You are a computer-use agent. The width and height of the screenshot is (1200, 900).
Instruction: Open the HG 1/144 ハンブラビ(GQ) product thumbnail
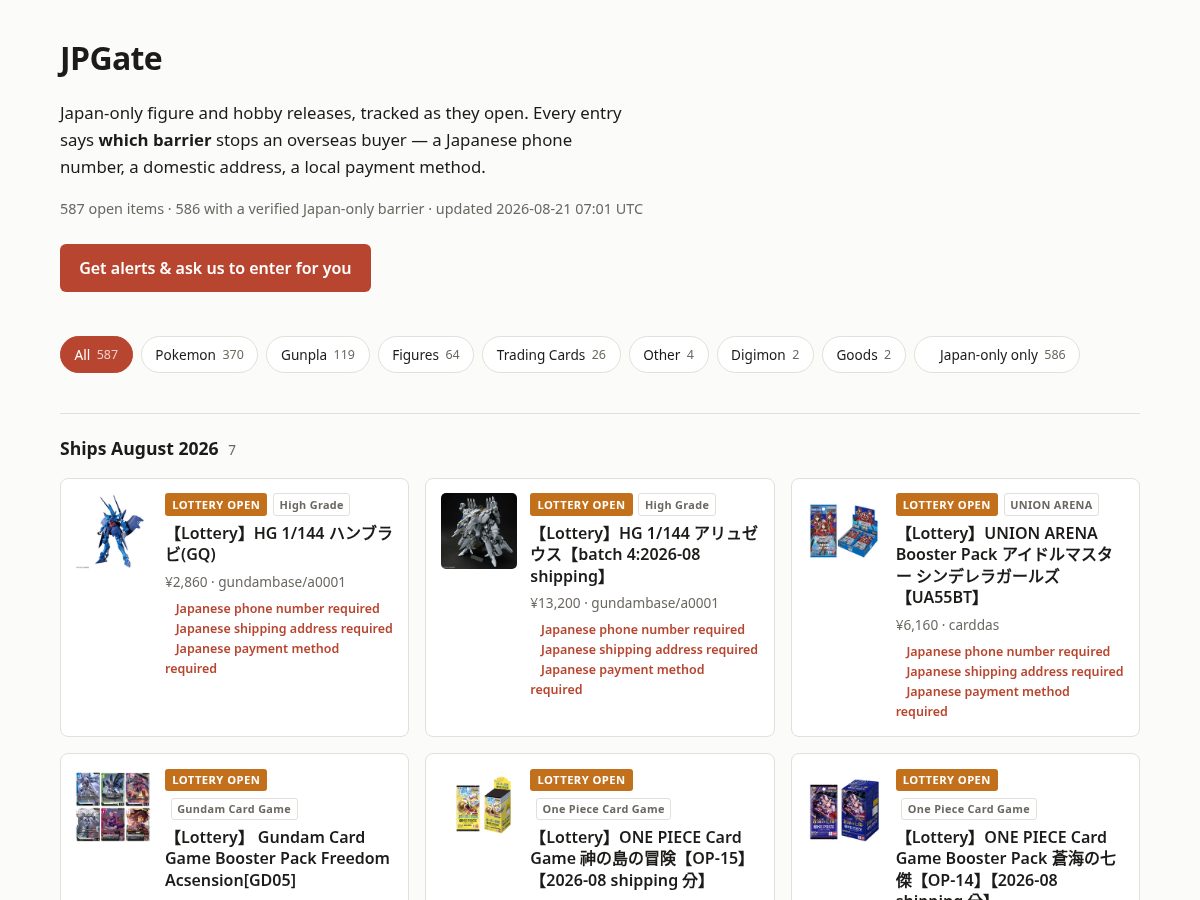[x=113, y=531]
